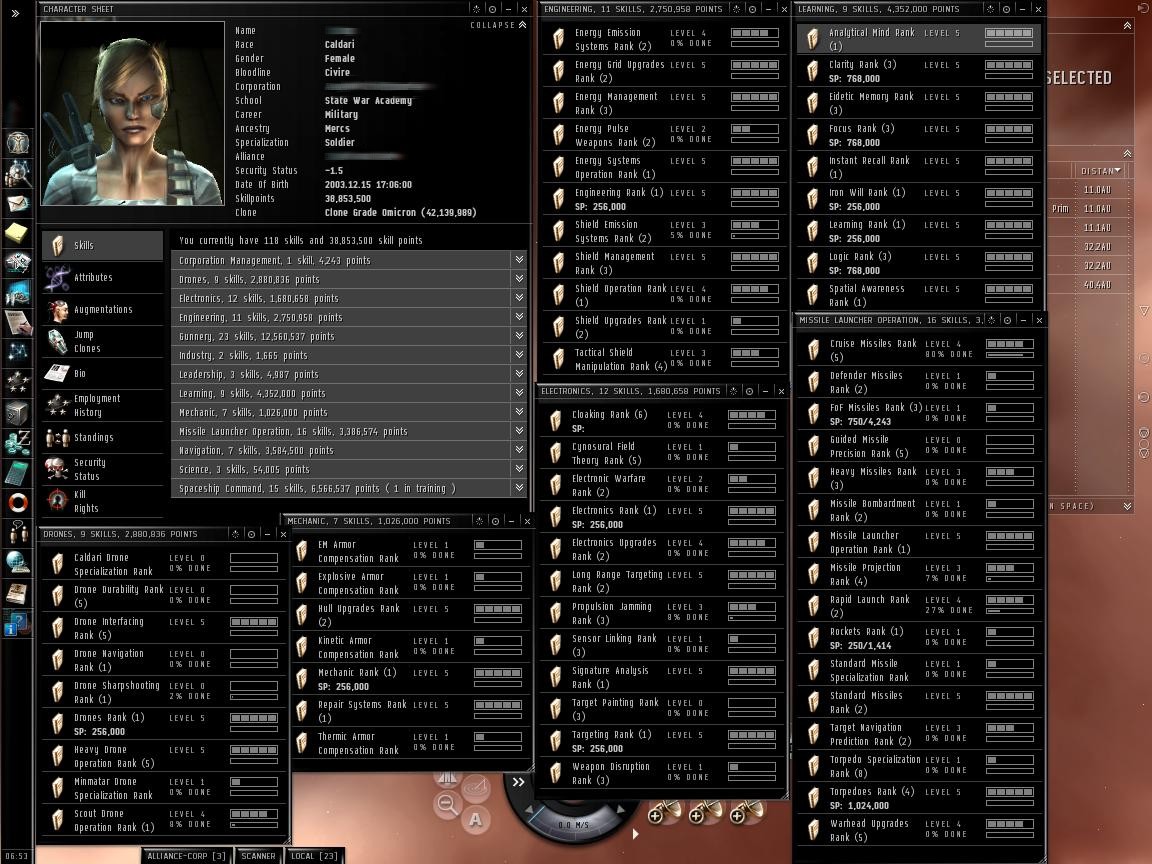Open the Kill Rights tab
Viewport: 1152px width, 864px height.
coord(102,501)
